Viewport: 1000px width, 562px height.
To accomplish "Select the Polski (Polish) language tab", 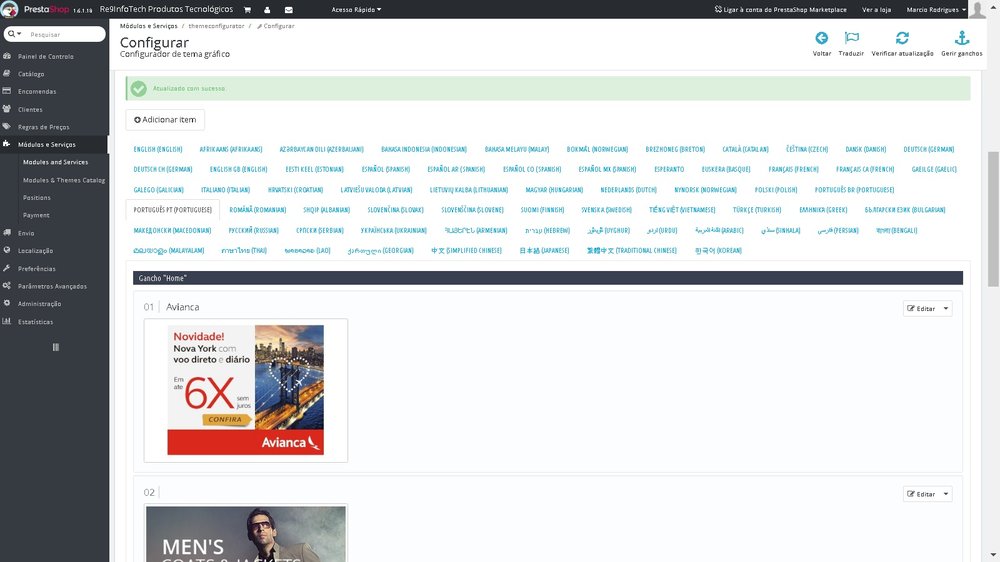I will [x=776, y=189].
